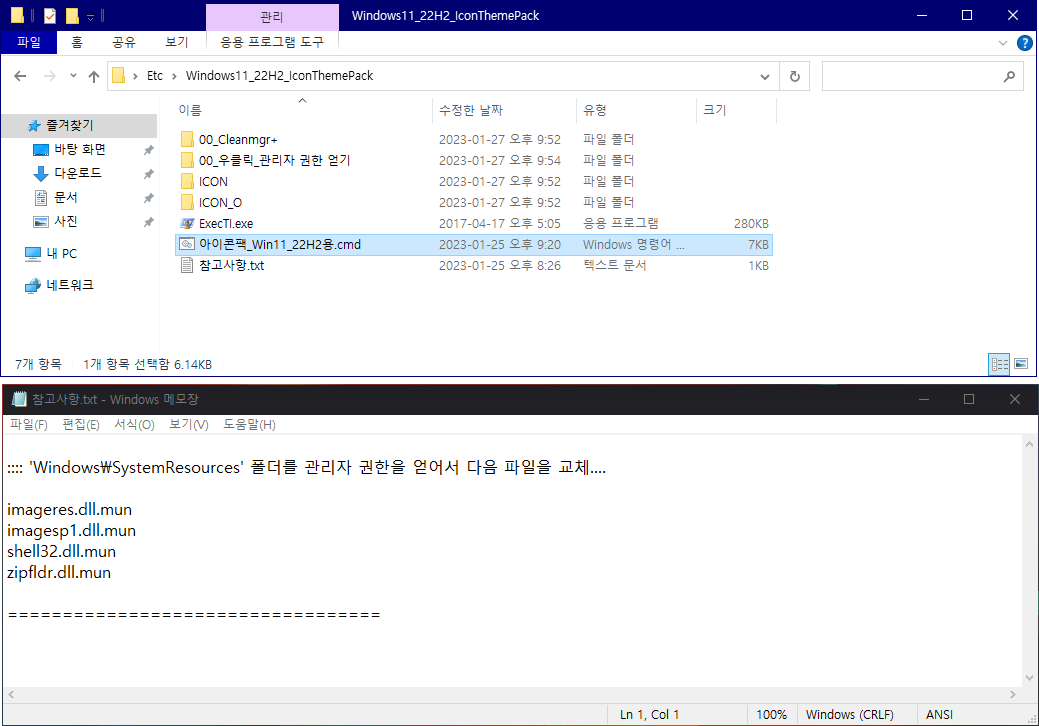
Task: Switch to the 보기 ribbon tab
Action: [177, 42]
